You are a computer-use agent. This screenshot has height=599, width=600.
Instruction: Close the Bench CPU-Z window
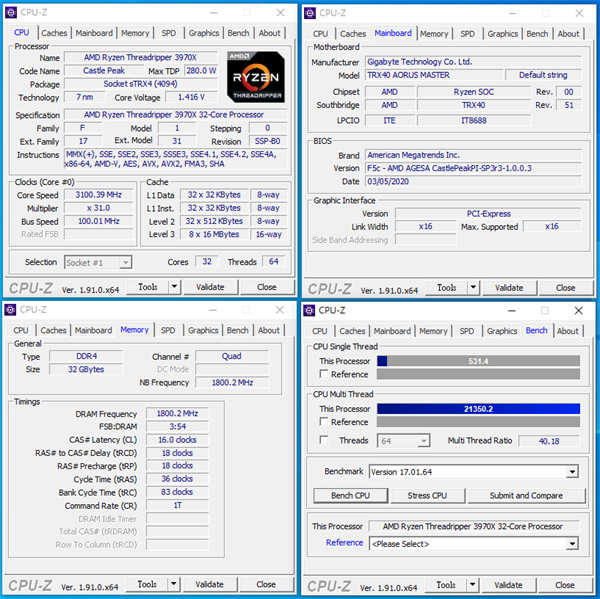pos(579,310)
